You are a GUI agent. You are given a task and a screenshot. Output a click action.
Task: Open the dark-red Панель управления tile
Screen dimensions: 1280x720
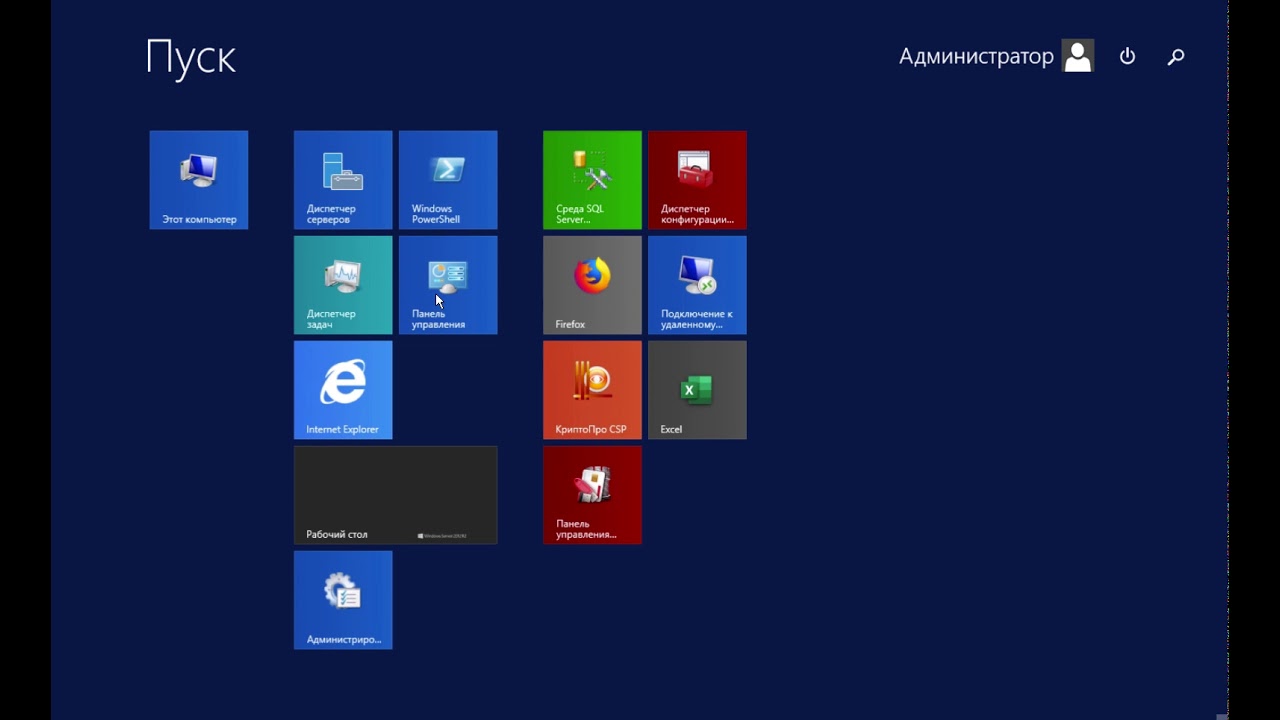pyautogui.click(x=592, y=495)
